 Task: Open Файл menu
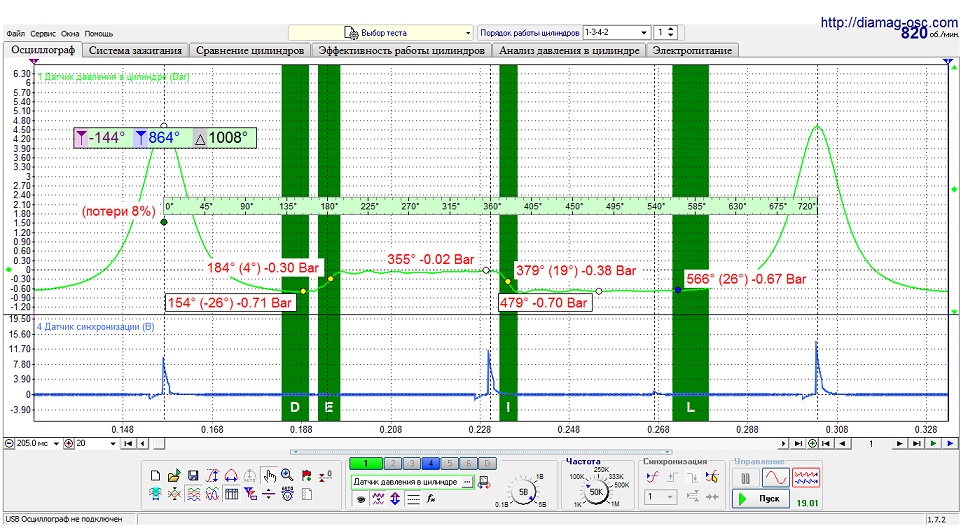point(15,34)
